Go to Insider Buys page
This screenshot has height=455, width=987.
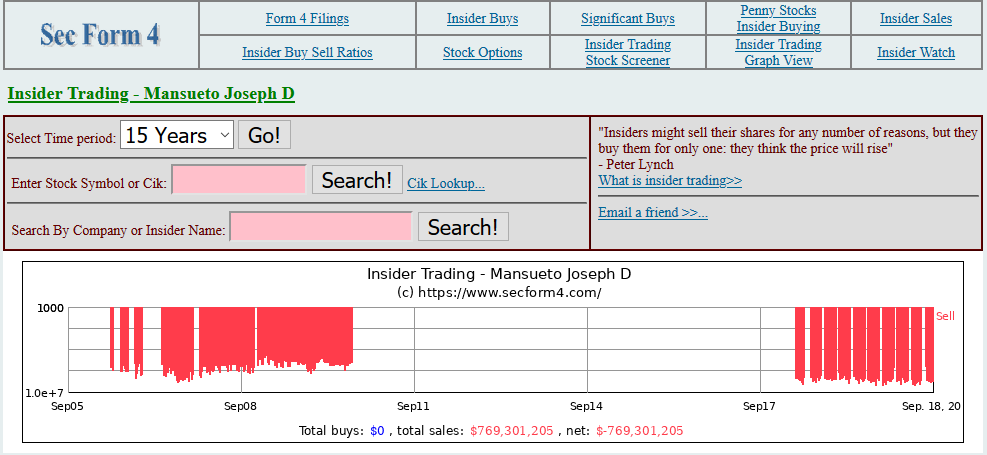click(483, 18)
